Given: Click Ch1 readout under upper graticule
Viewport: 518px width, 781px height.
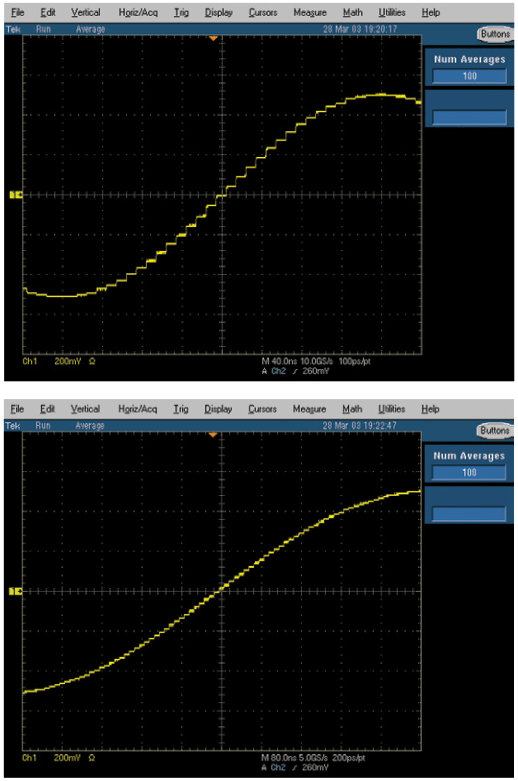Looking at the screenshot, I should 30,361.
